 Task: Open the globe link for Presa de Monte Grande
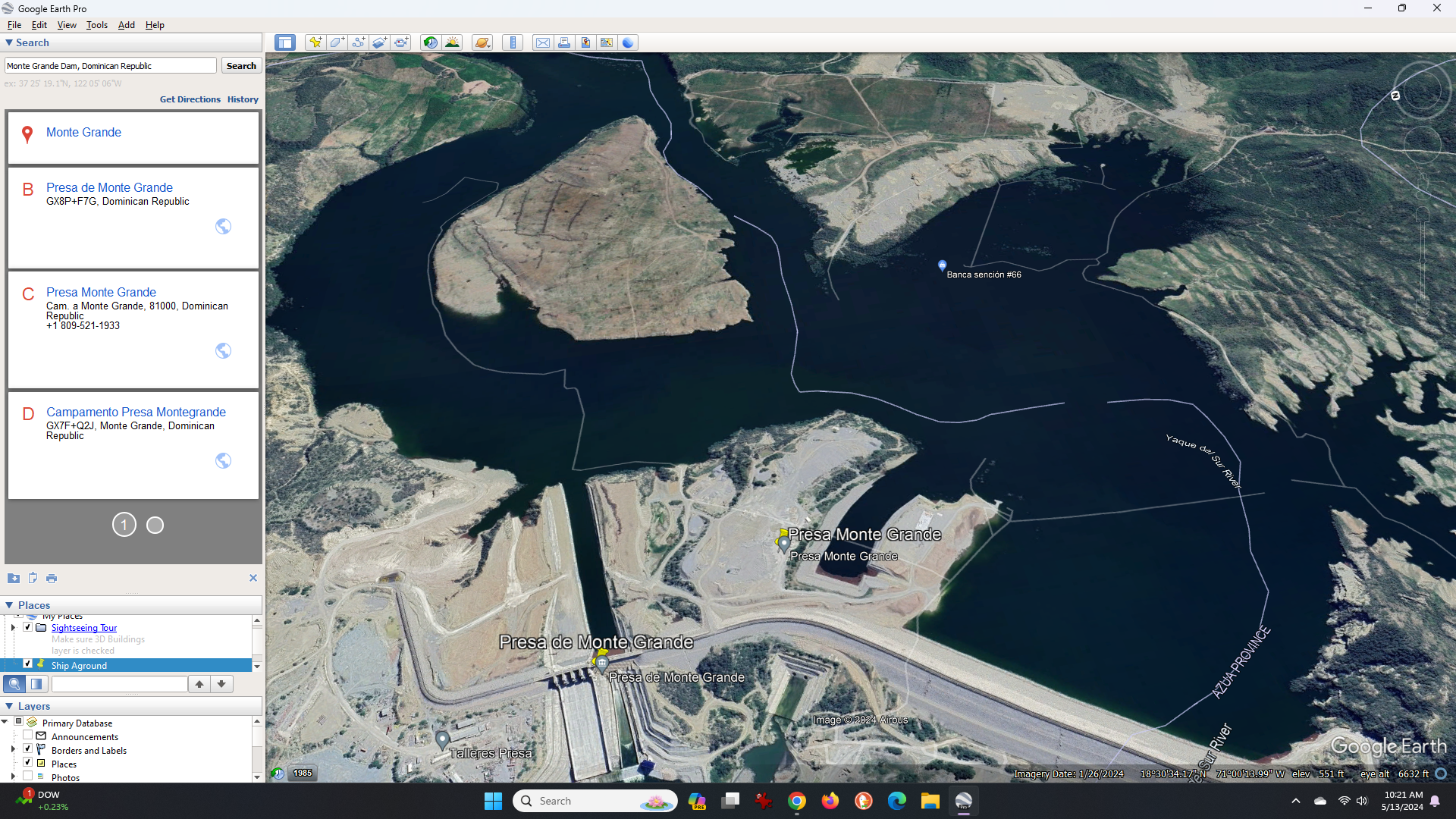(x=223, y=226)
